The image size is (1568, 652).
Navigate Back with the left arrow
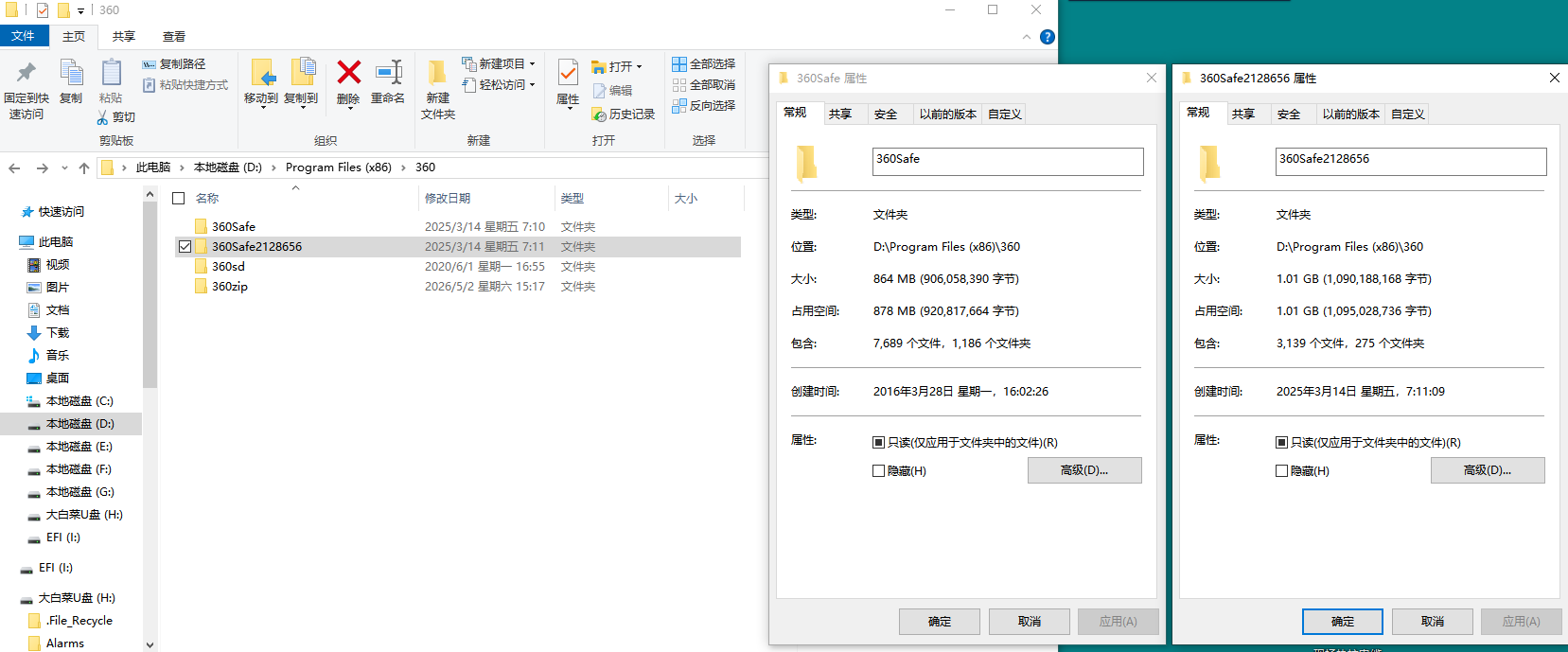[x=14, y=167]
